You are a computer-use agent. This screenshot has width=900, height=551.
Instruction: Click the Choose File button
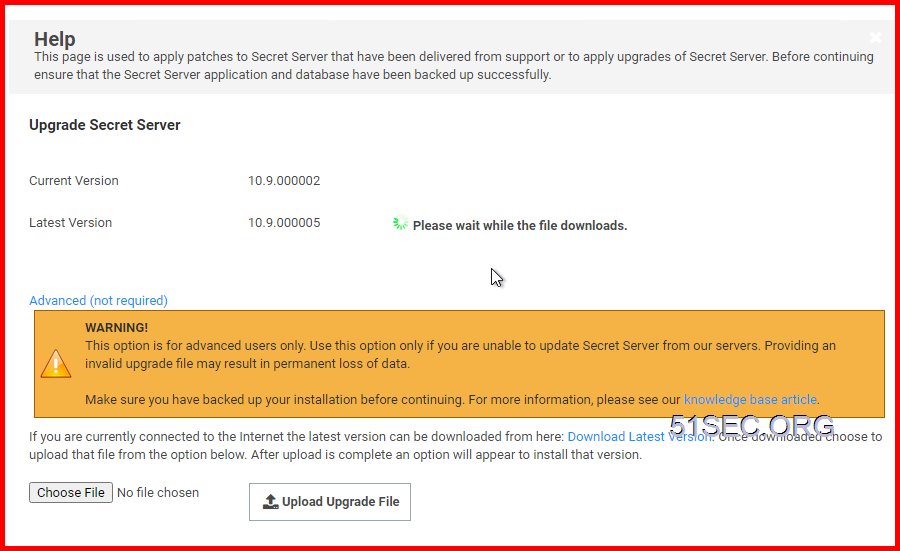click(x=71, y=492)
